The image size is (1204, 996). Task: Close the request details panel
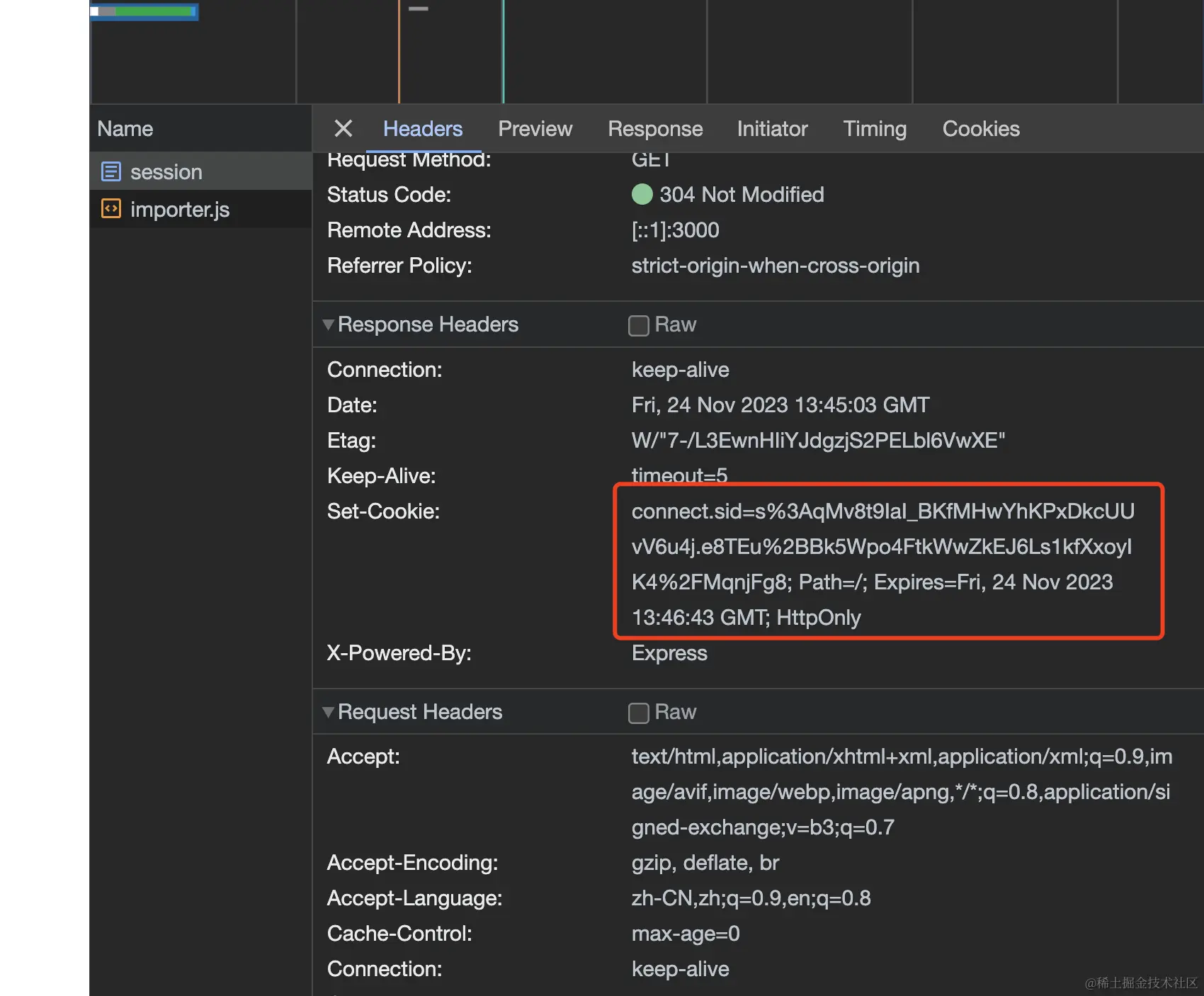click(343, 128)
